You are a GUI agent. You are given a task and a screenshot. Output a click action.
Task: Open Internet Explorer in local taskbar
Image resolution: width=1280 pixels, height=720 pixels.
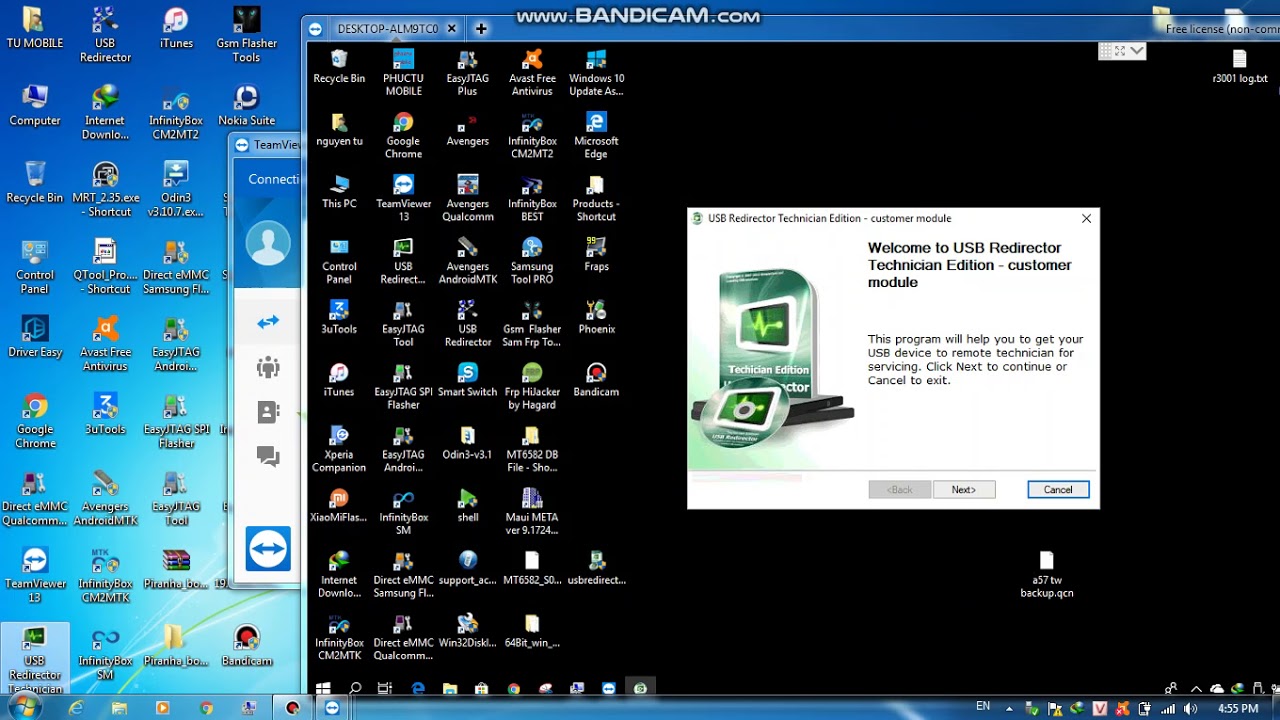tap(76, 708)
